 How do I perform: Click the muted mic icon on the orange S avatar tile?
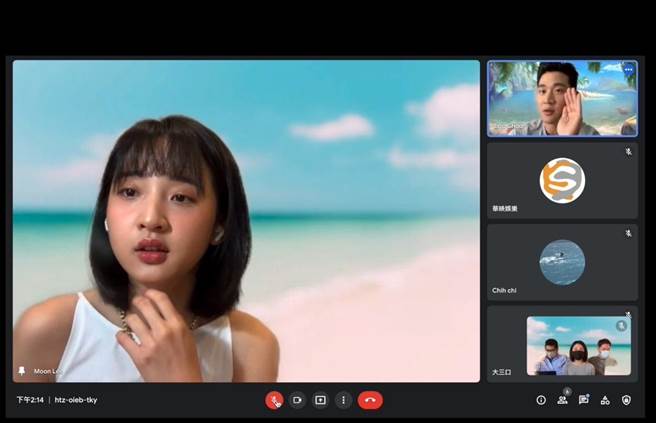click(x=628, y=151)
